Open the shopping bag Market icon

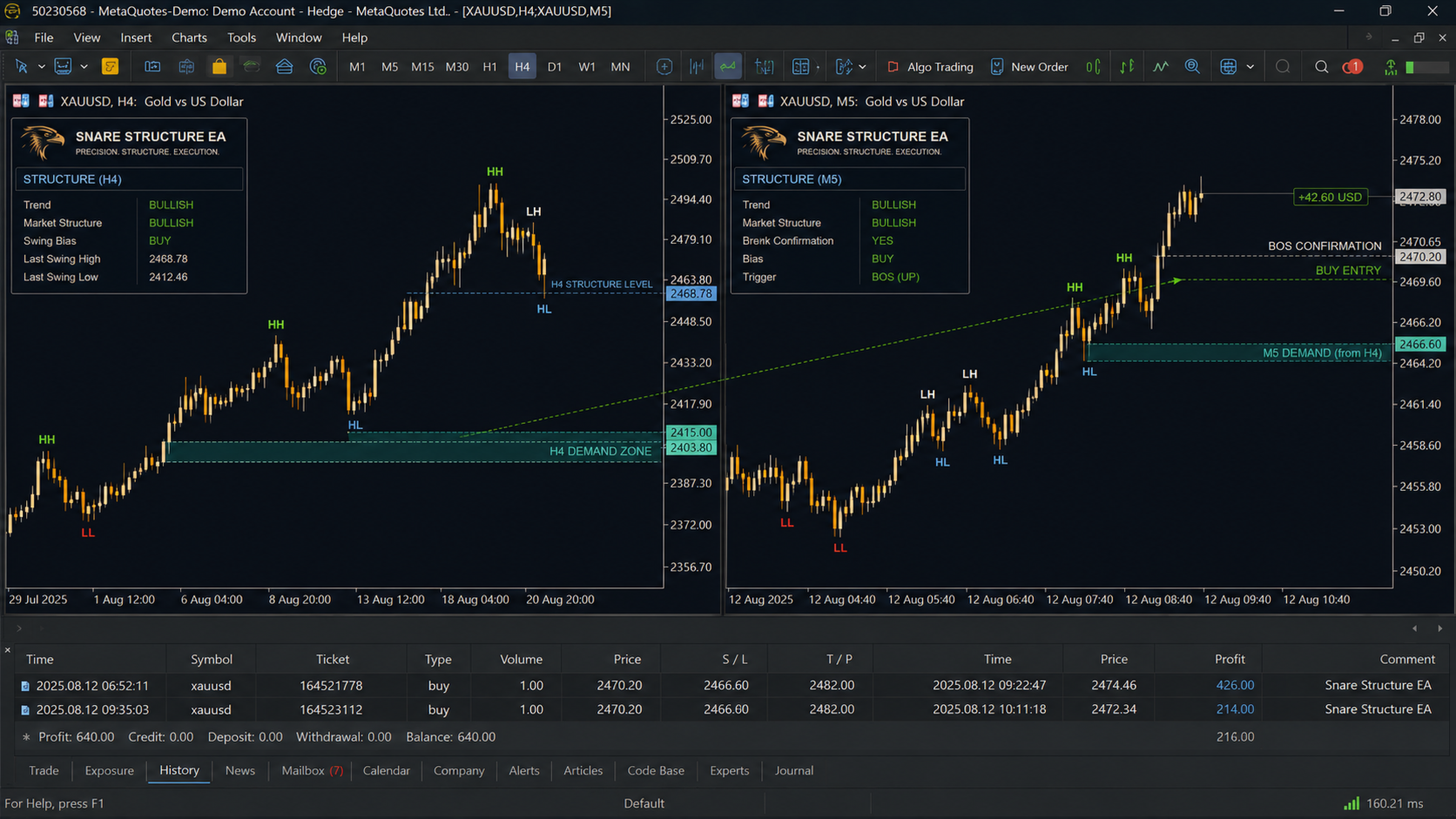[x=219, y=66]
